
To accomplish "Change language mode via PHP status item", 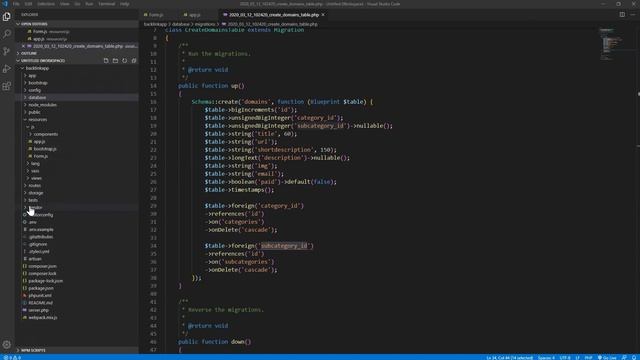I will click(588, 358).
